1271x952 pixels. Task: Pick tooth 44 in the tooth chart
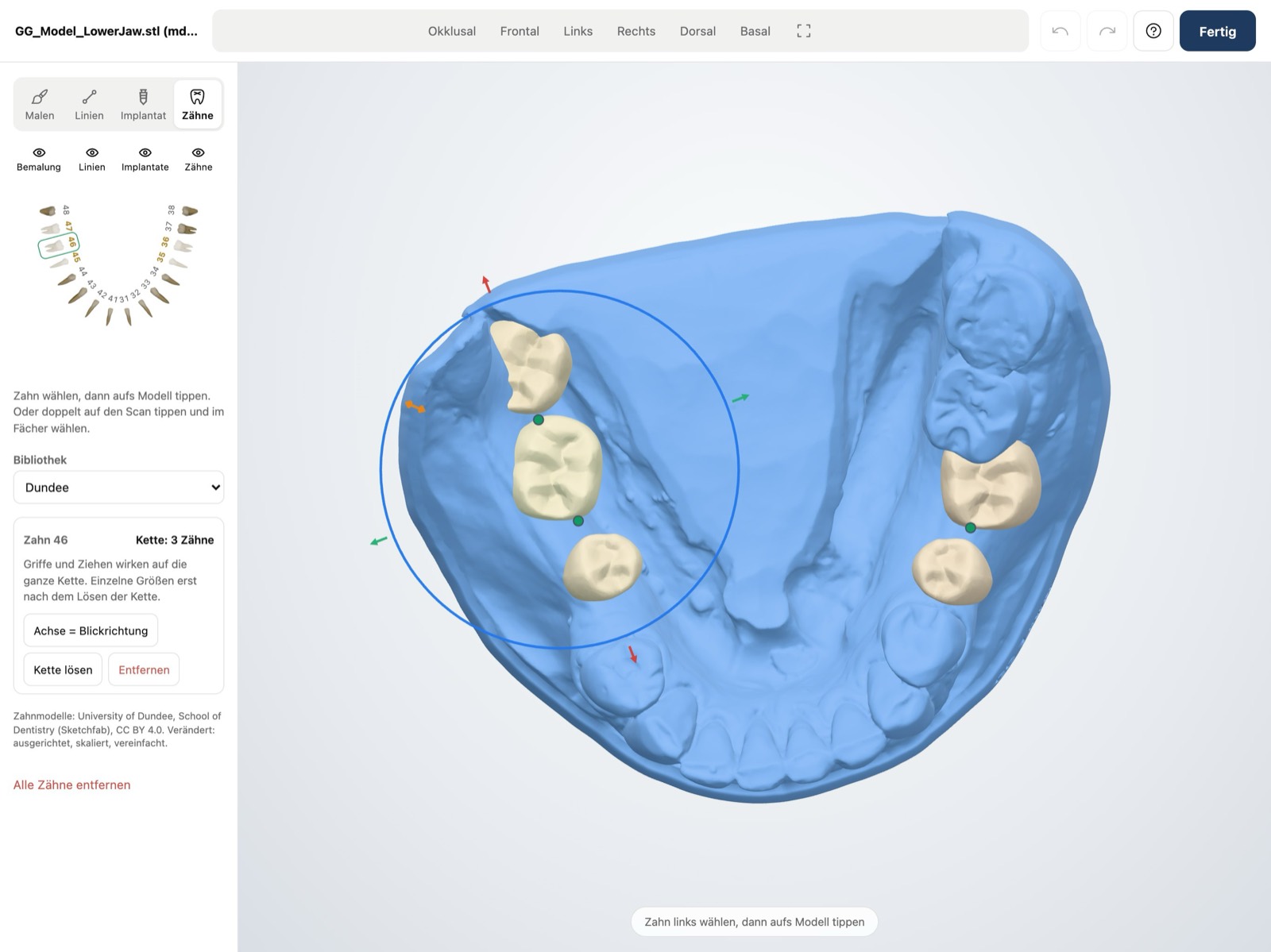click(x=68, y=279)
